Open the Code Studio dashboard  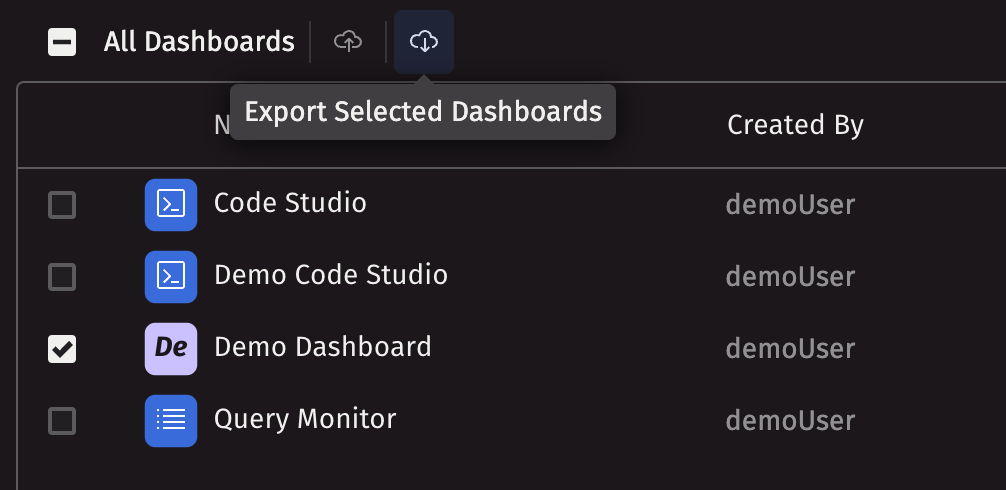(x=290, y=204)
